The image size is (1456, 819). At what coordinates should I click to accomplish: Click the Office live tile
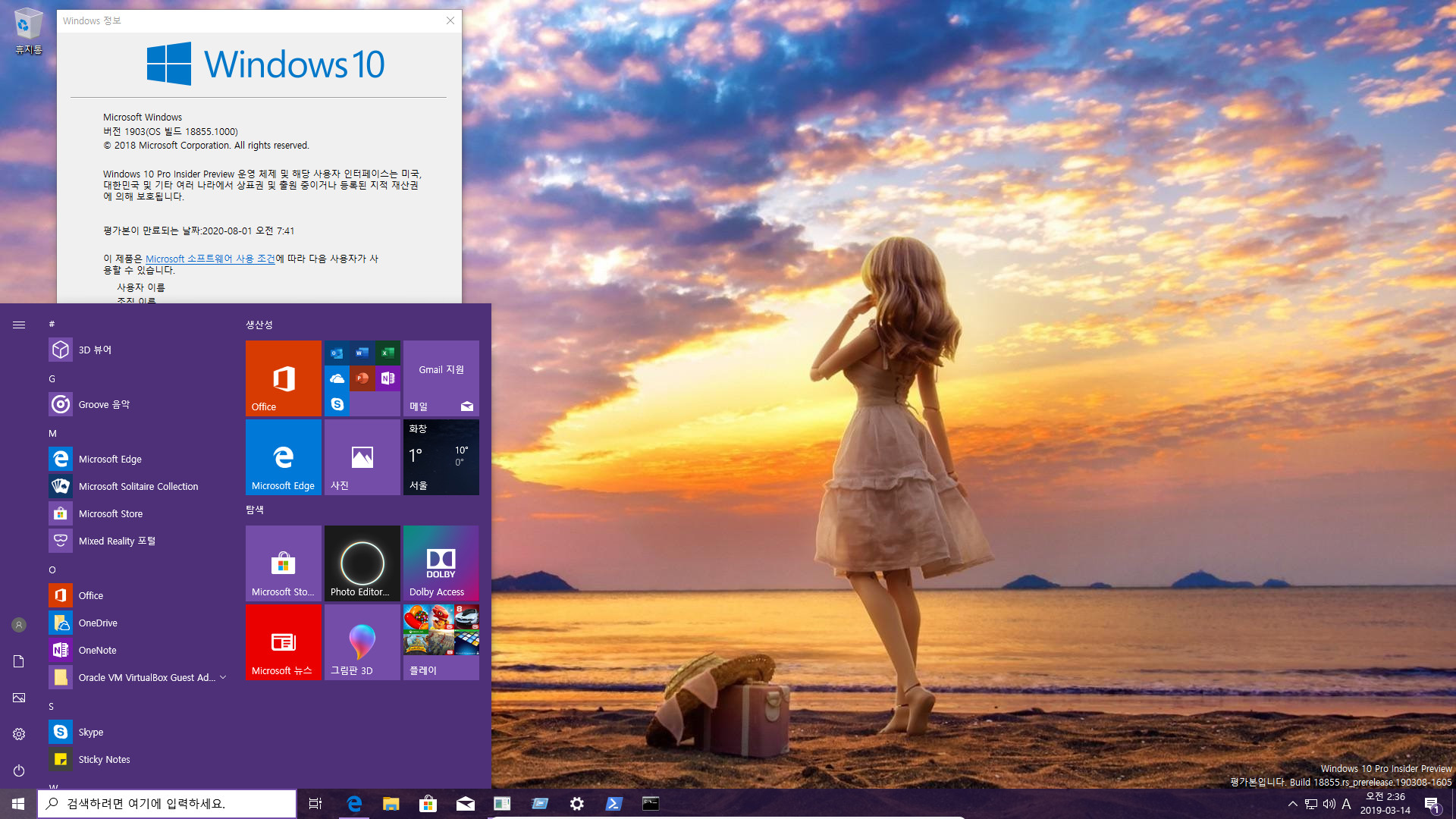click(x=284, y=378)
